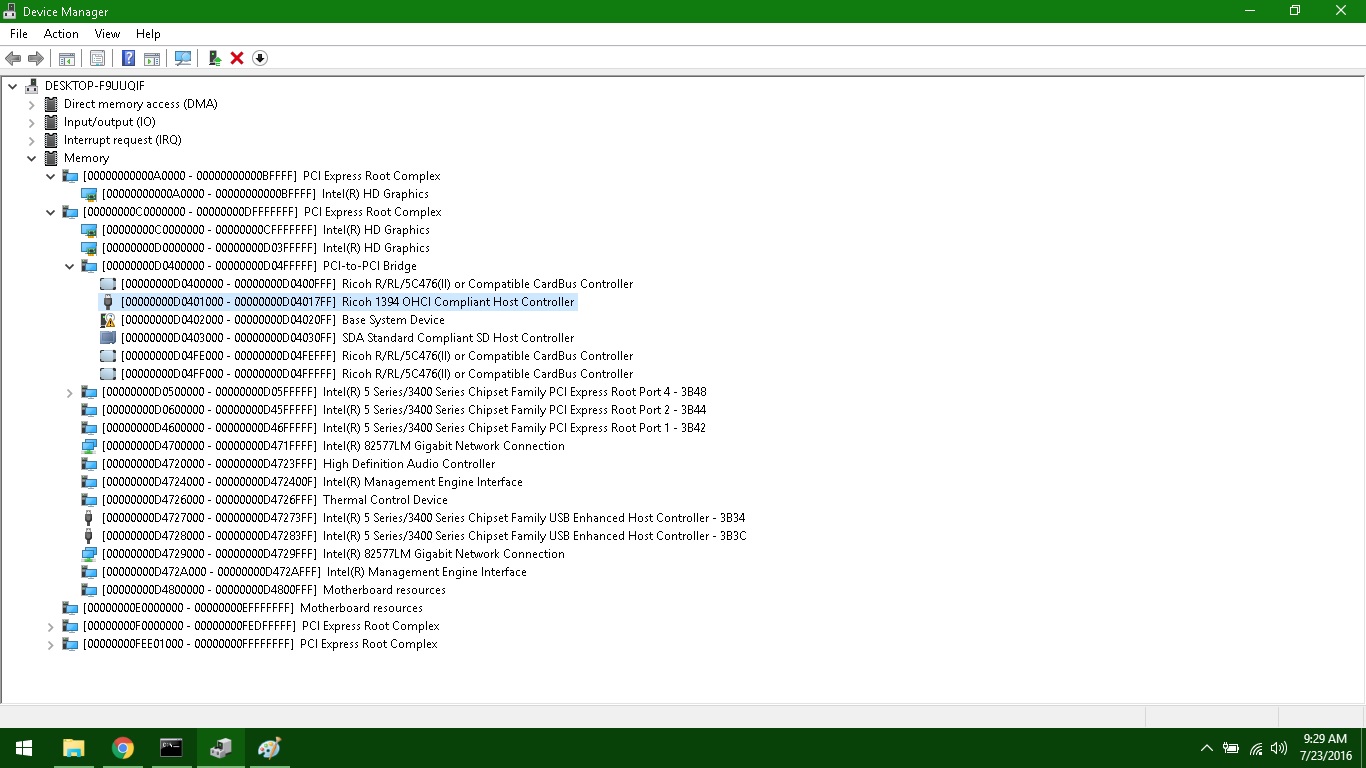Click the computer icon next to DESKTOP-F9UUQIF
1366x768 pixels.
click(32, 86)
